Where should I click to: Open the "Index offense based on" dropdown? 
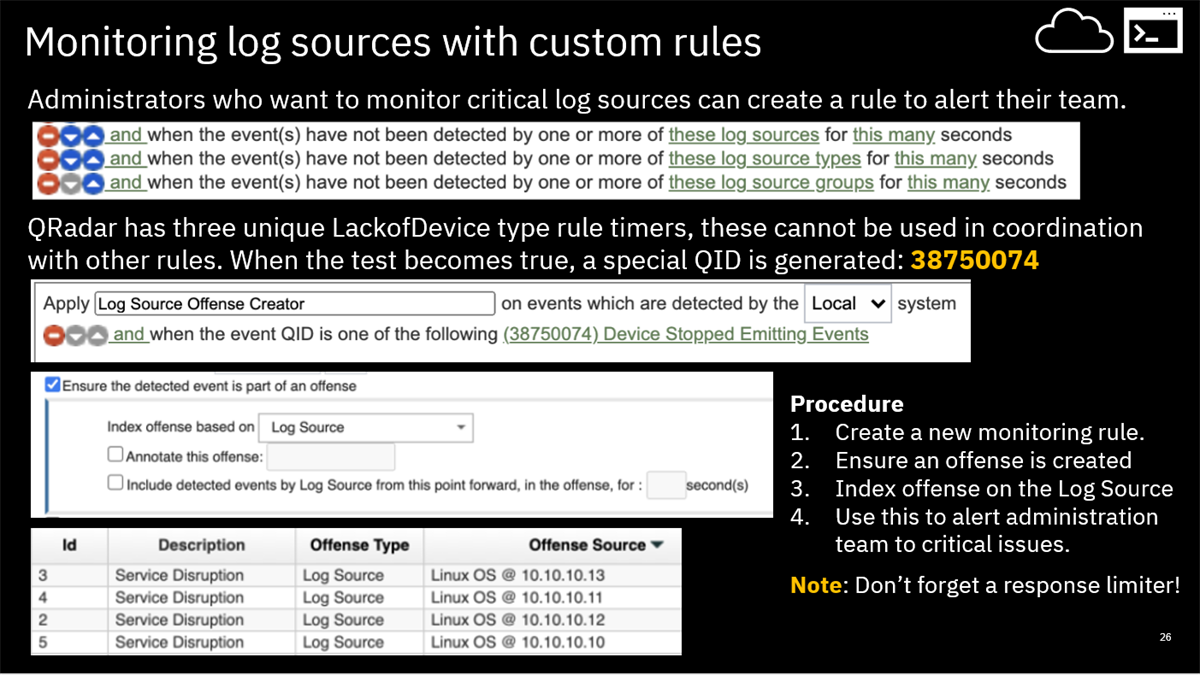(462, 427)
